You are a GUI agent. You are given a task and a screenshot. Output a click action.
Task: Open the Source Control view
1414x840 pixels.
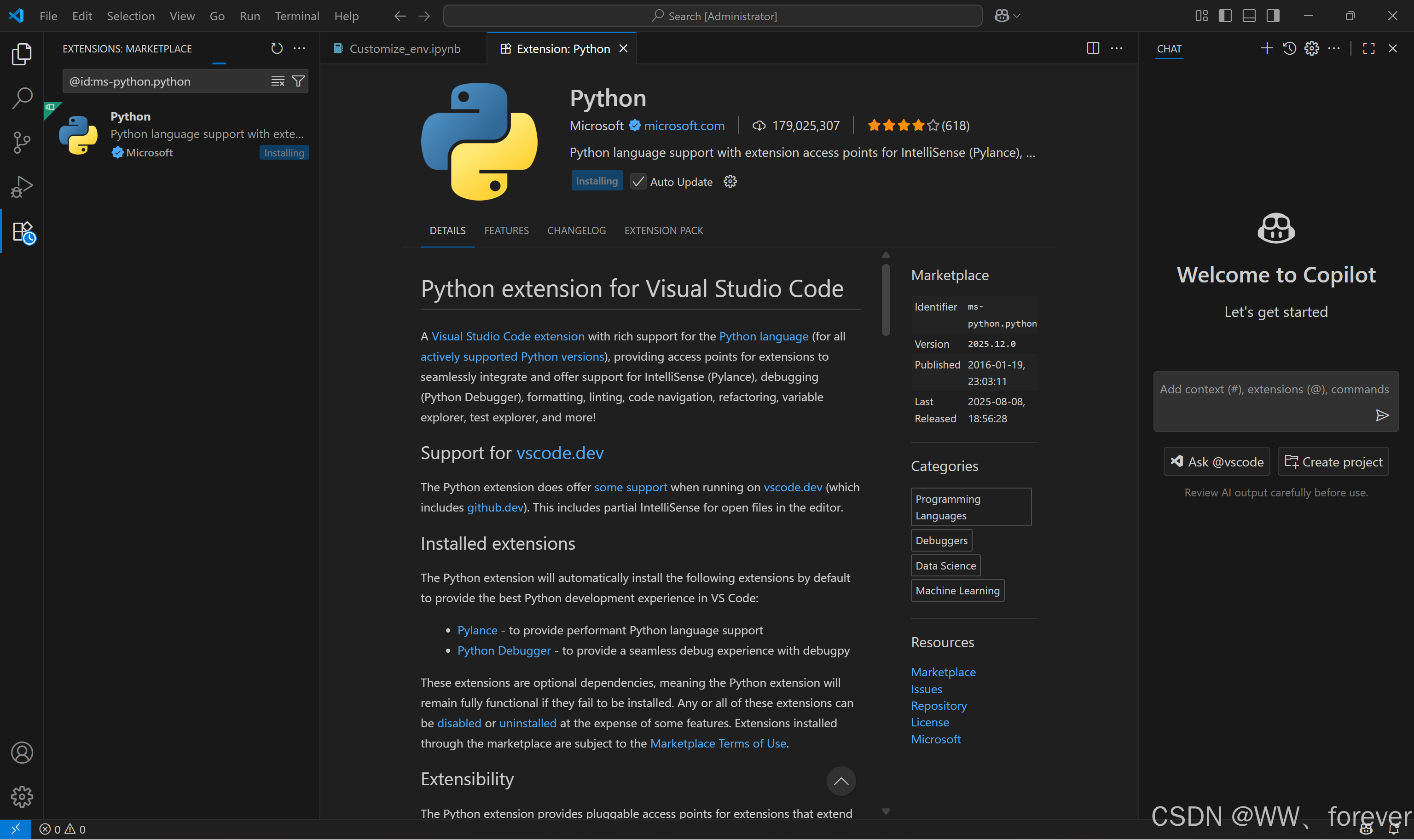point(22,142)
